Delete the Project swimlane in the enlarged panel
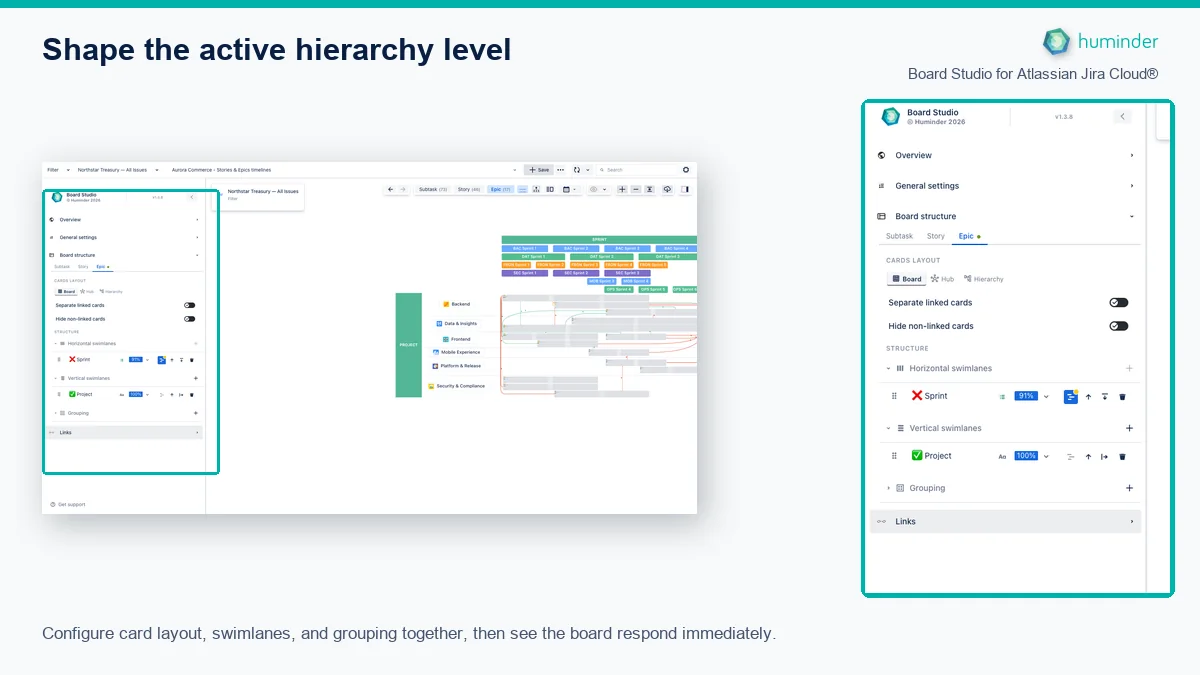 [x=1122, y=457]
